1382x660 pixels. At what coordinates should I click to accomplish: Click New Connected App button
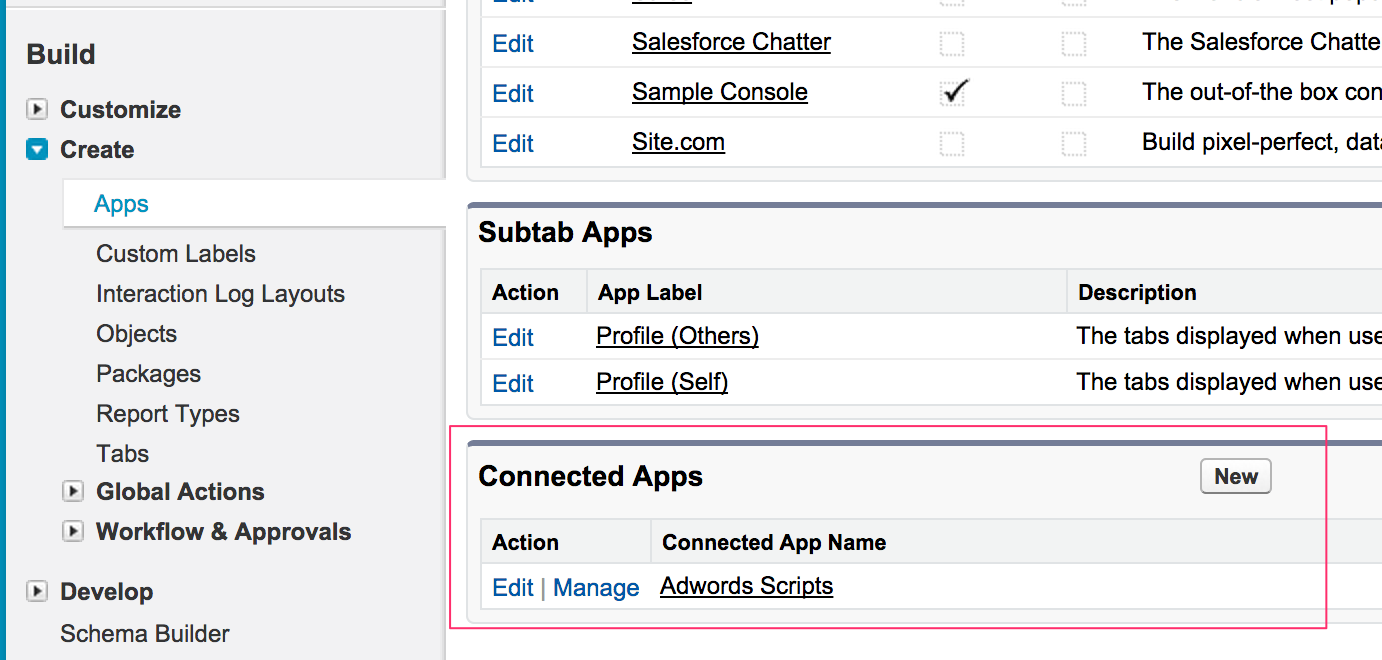pyautogui.click(x=1235, y=477)
